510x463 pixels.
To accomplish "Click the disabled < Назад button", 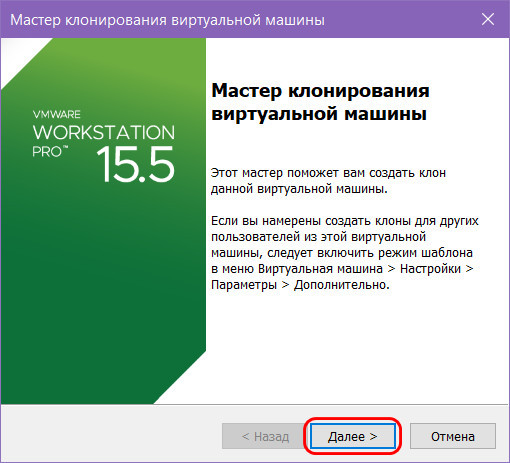I will point(265,436).
